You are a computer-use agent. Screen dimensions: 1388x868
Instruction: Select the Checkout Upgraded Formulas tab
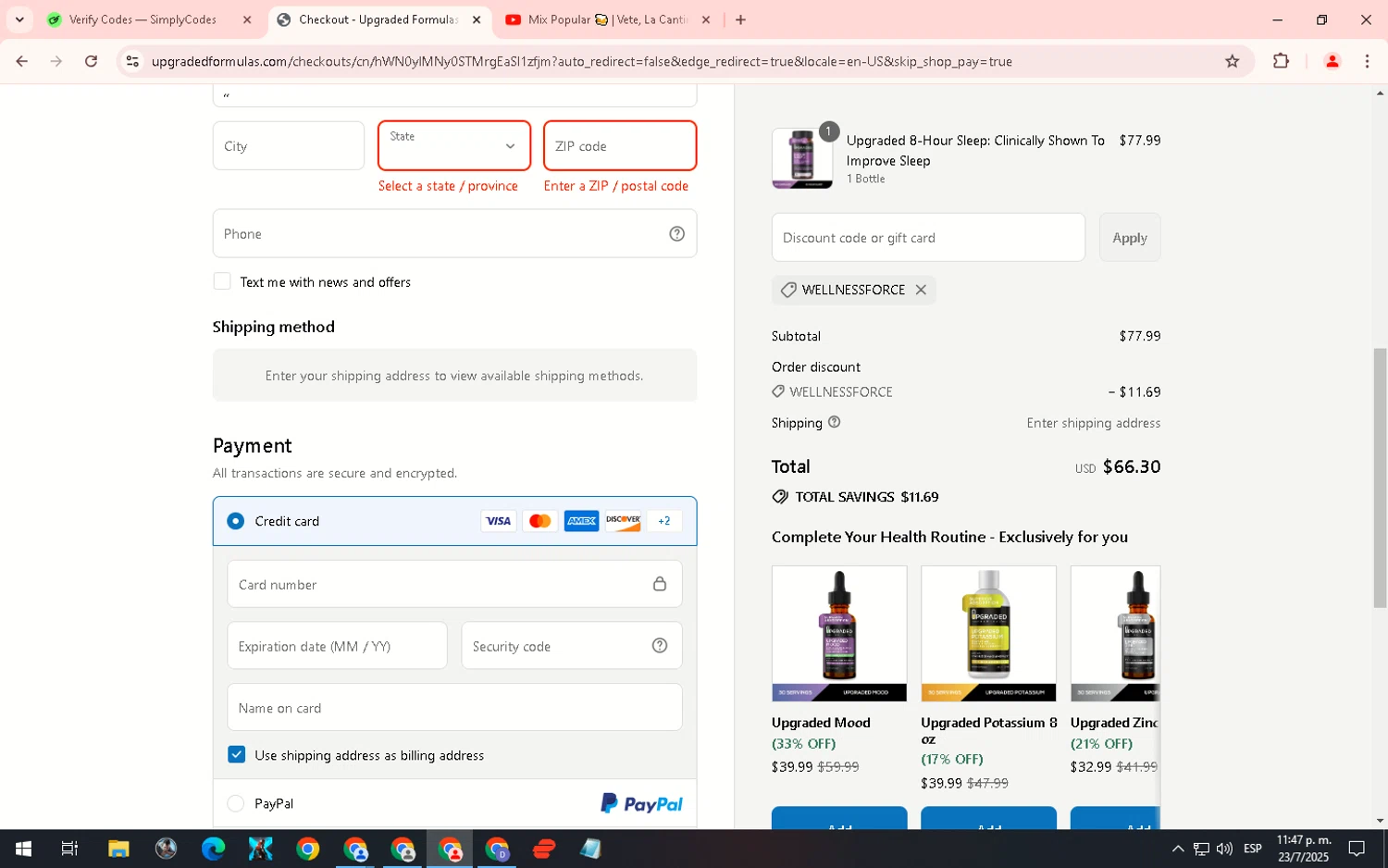378,19
